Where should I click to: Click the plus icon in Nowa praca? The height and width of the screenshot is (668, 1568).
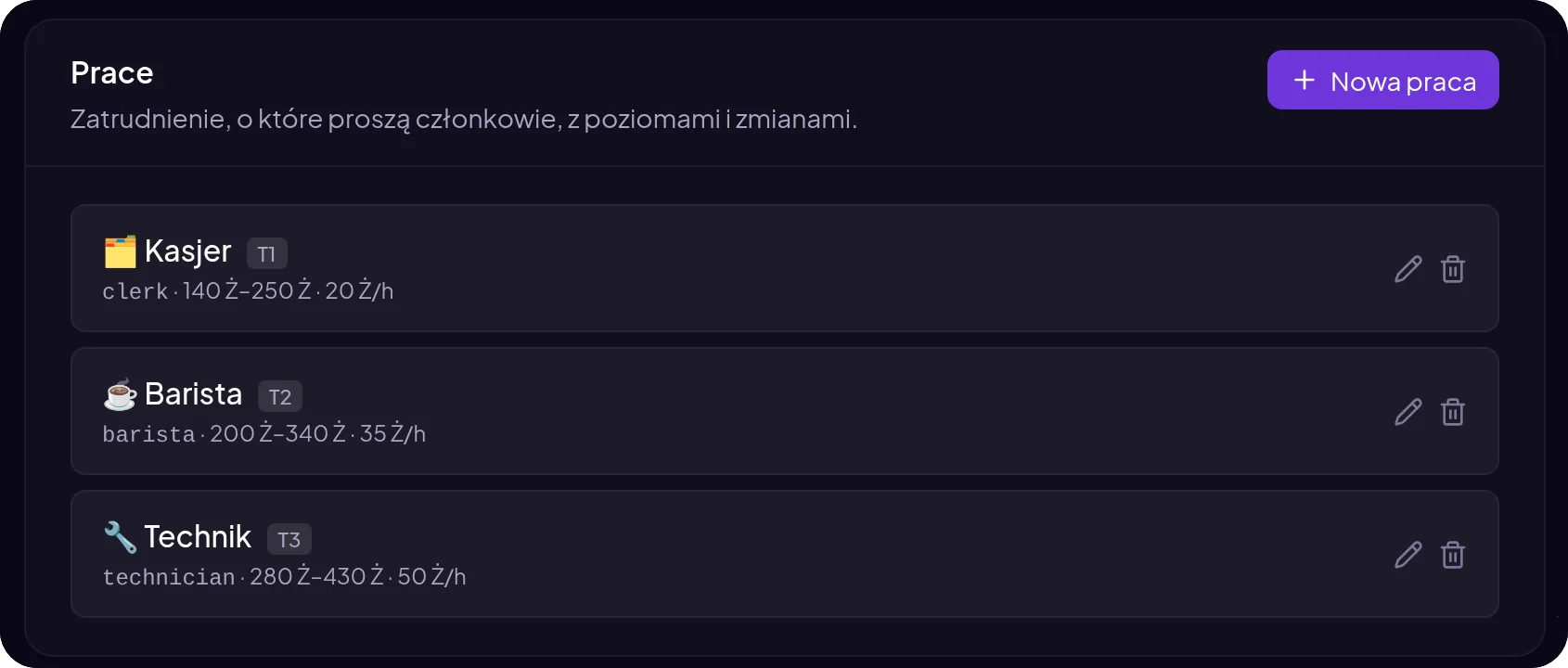[1305, 80]
